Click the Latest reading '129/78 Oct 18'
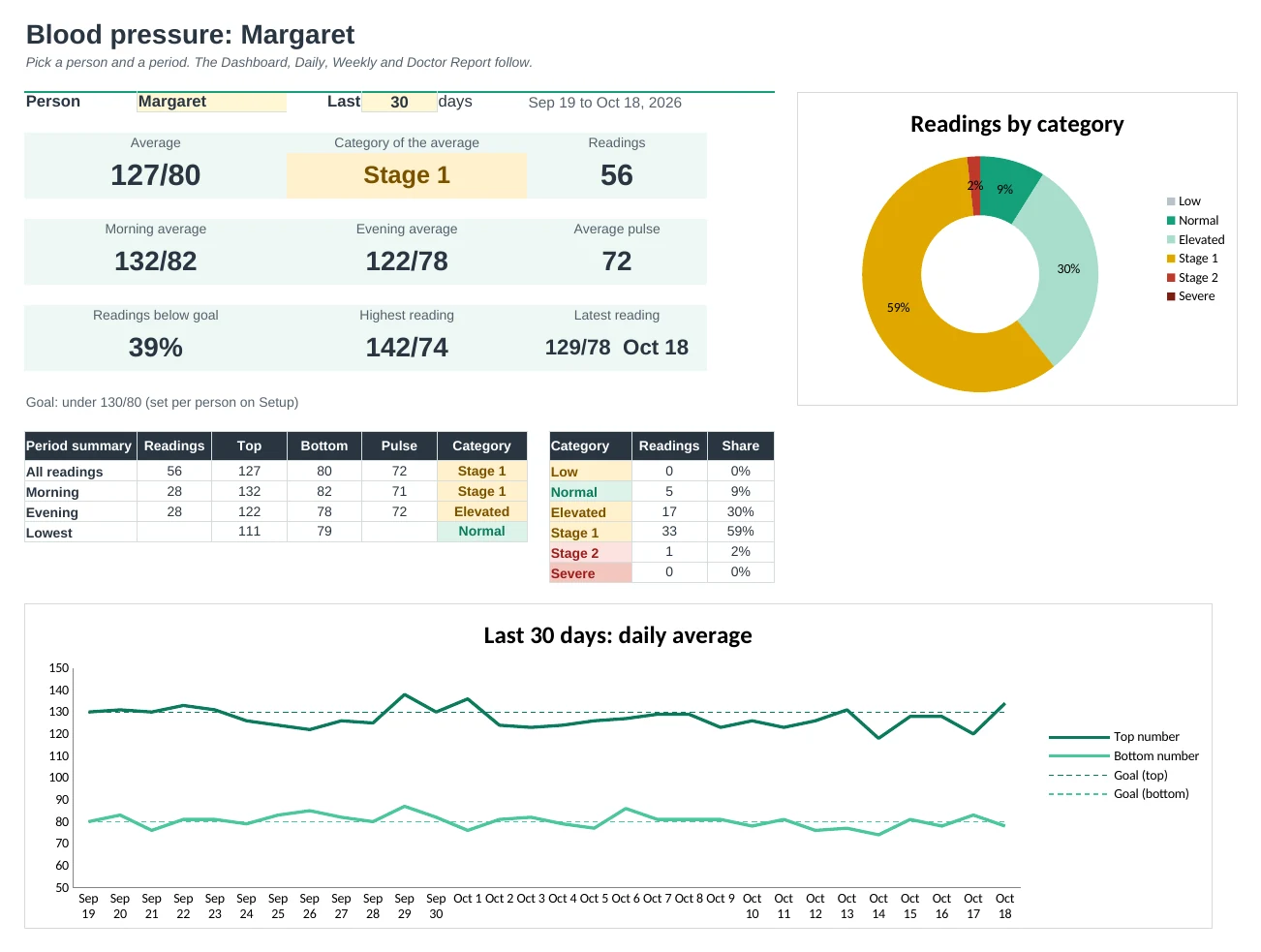The width and height of the screenshot is (1261, 952). pos(617,348)
